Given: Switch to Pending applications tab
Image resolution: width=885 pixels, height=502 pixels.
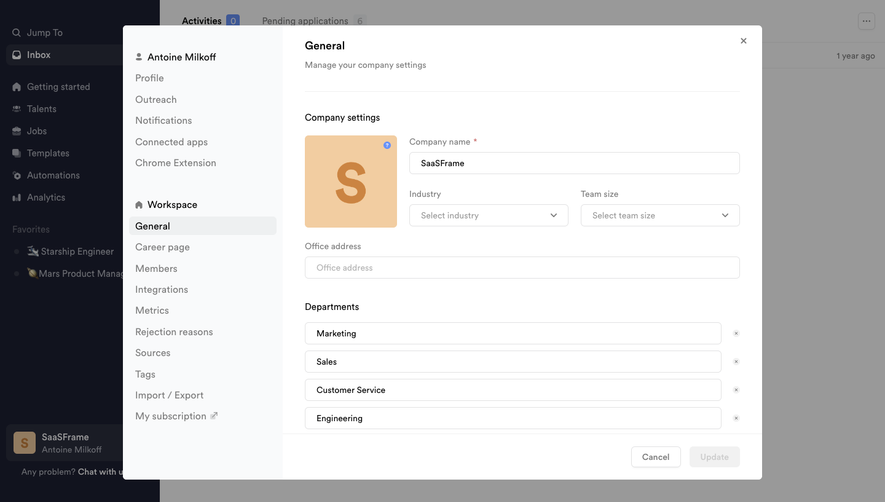Looking at the screenshot, I should [x=314, y=21].
